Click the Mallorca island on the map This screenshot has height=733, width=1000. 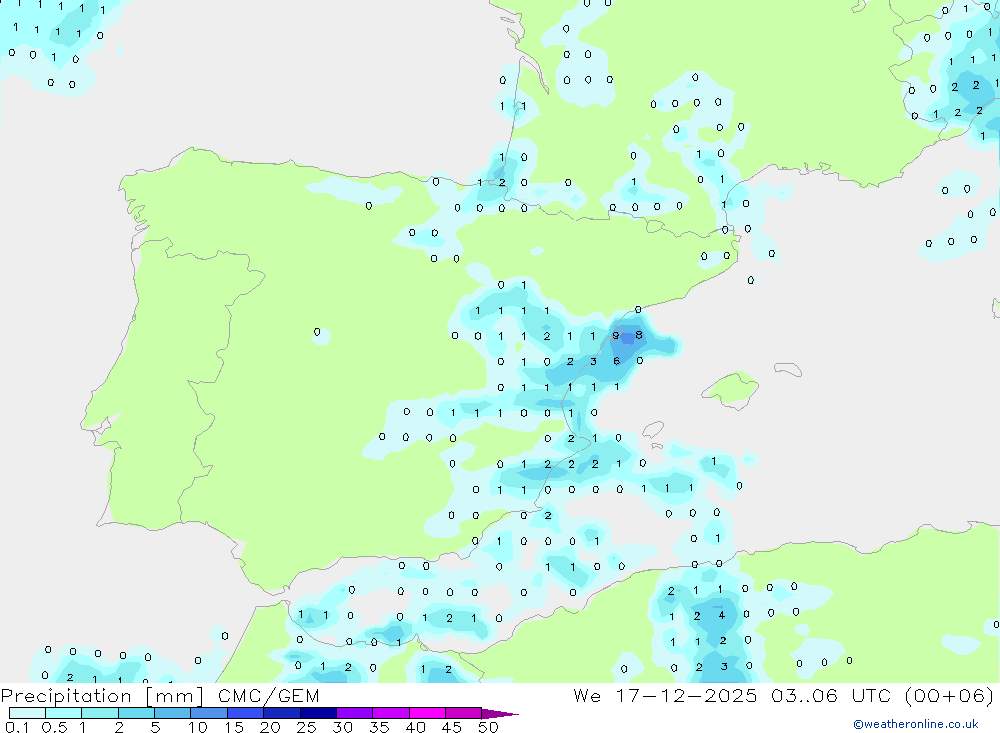click(x=731, y=389)
